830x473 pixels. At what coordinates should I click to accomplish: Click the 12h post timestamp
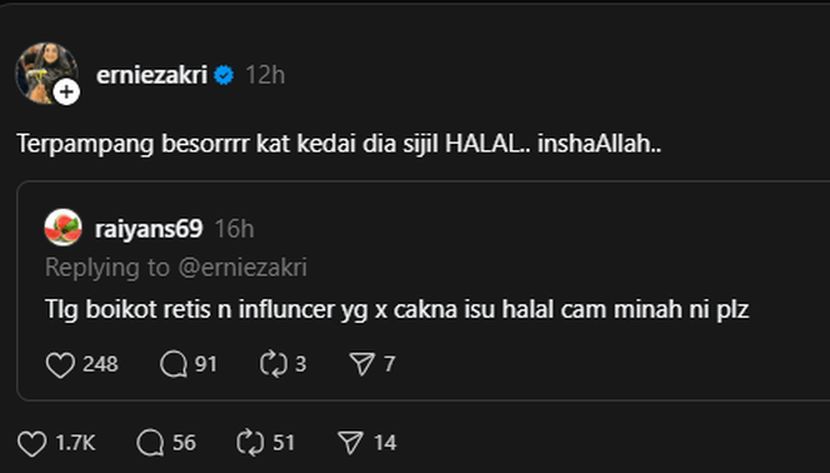(x=265, y=75)
